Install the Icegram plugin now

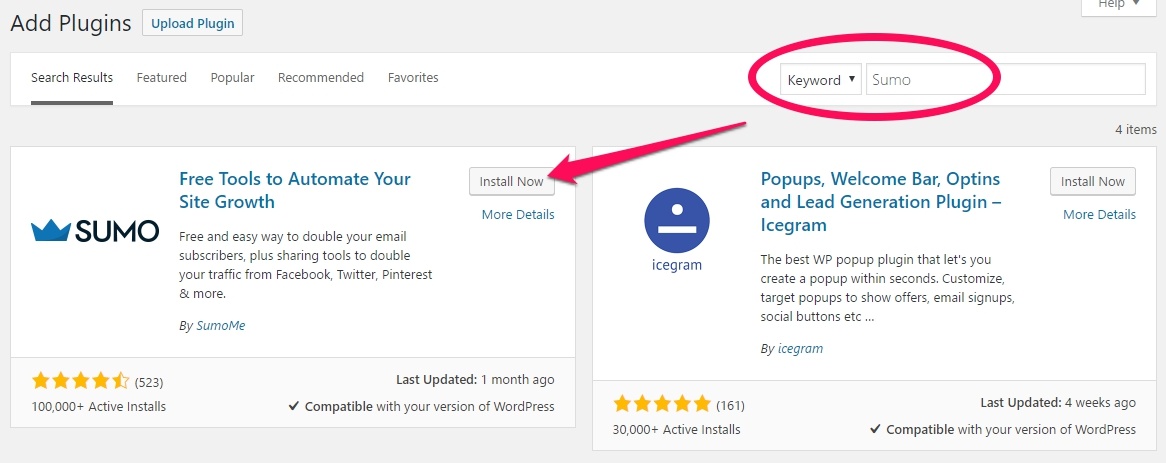coord(1093,181)
